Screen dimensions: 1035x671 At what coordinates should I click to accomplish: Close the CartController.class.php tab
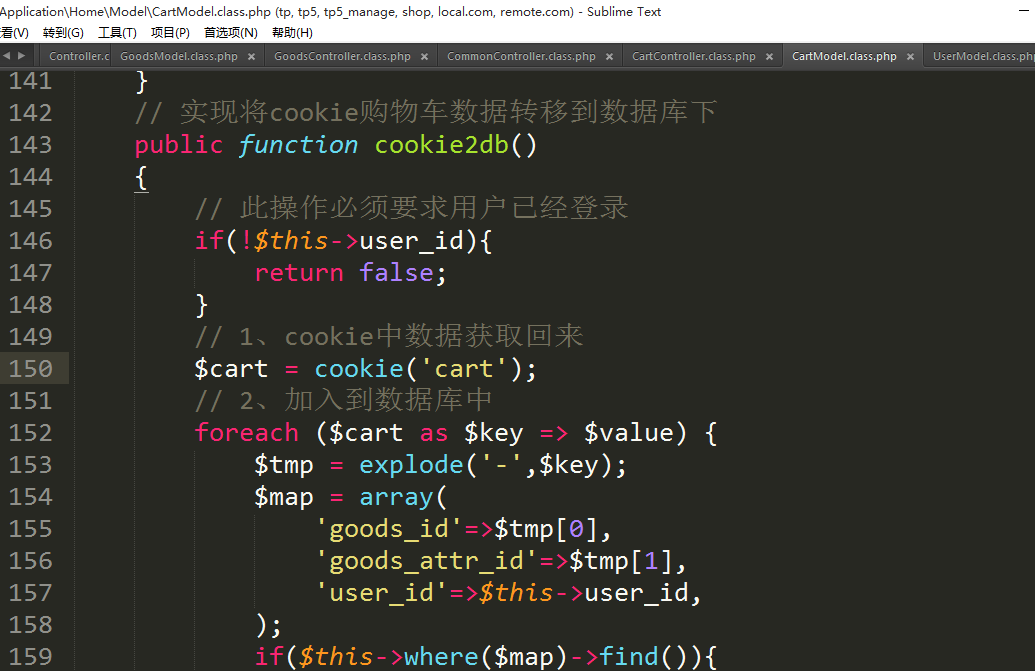[770, 57]
